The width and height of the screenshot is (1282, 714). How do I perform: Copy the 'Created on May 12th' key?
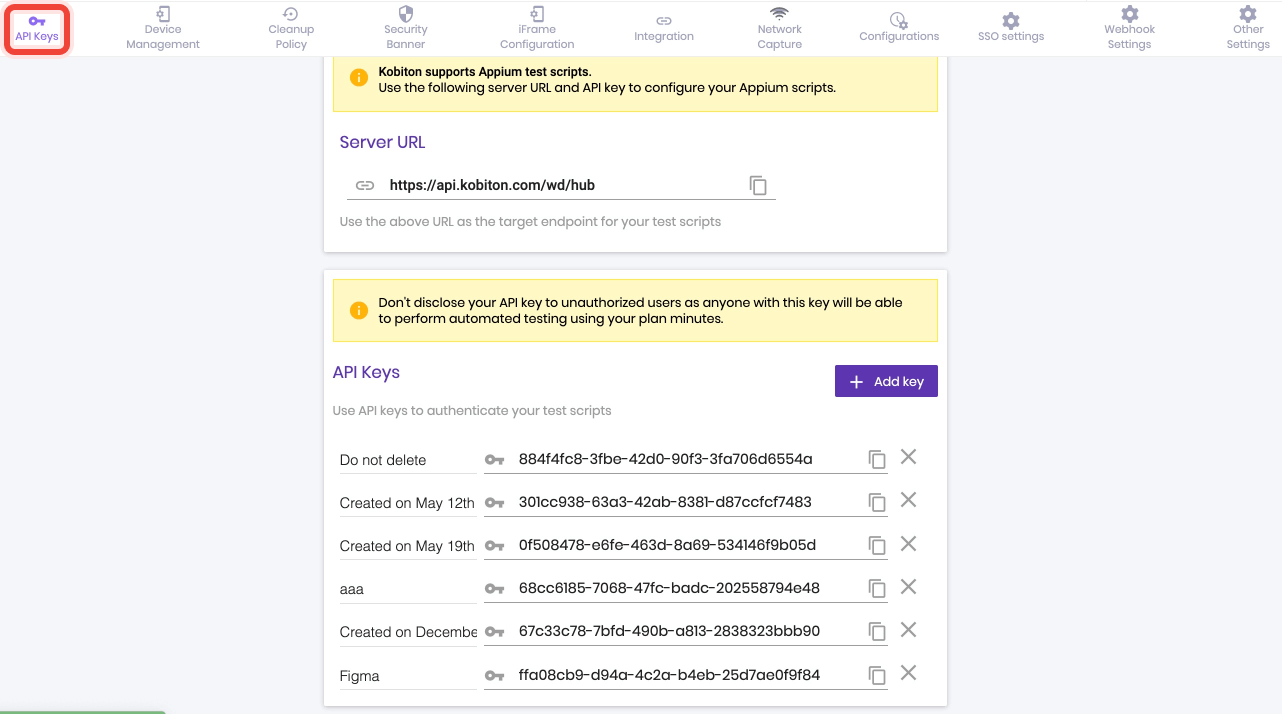tap(877, 502)
